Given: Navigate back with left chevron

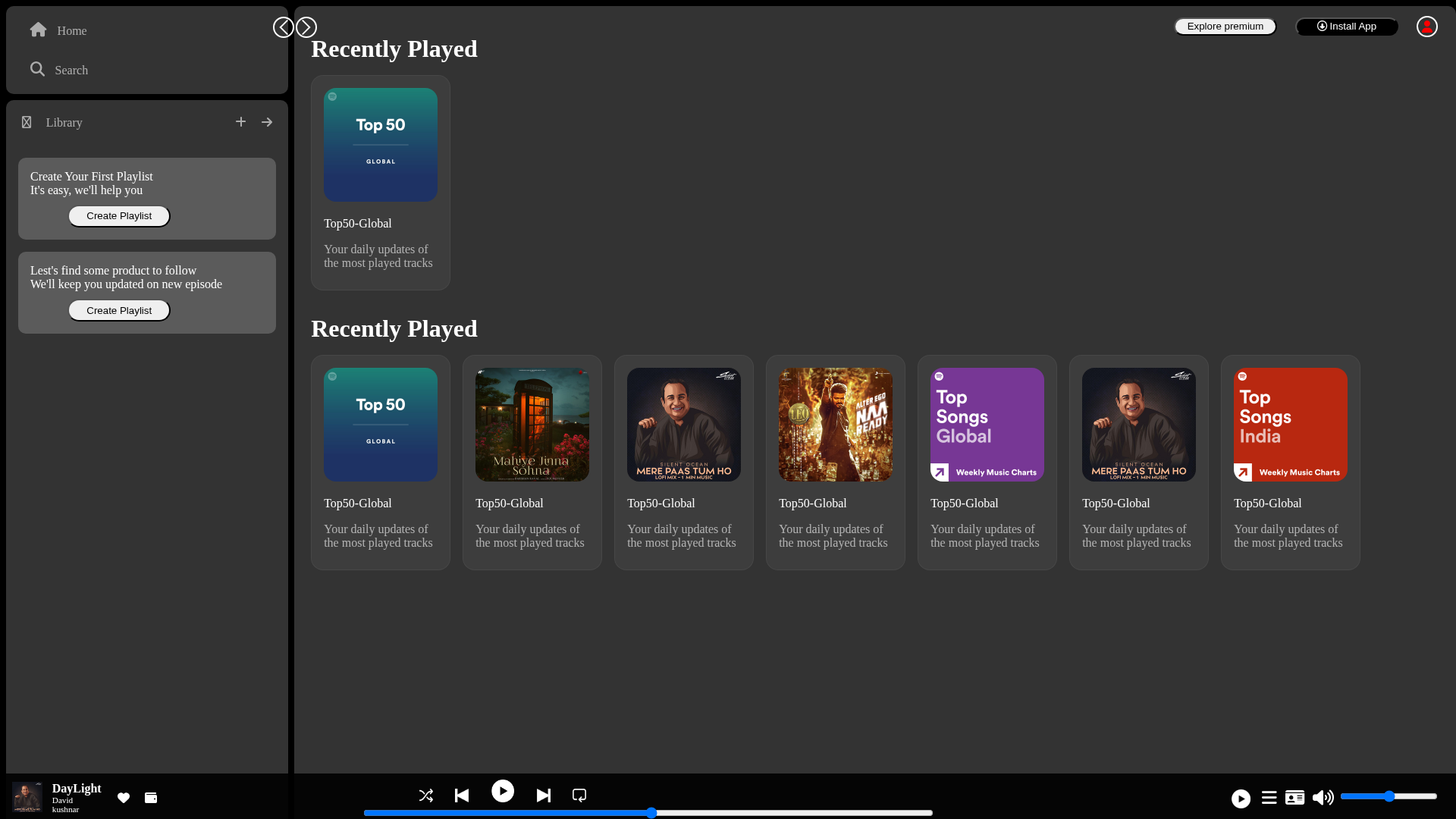Looking at the screenshot, I should pyautogui.click(x=284, y=27).
